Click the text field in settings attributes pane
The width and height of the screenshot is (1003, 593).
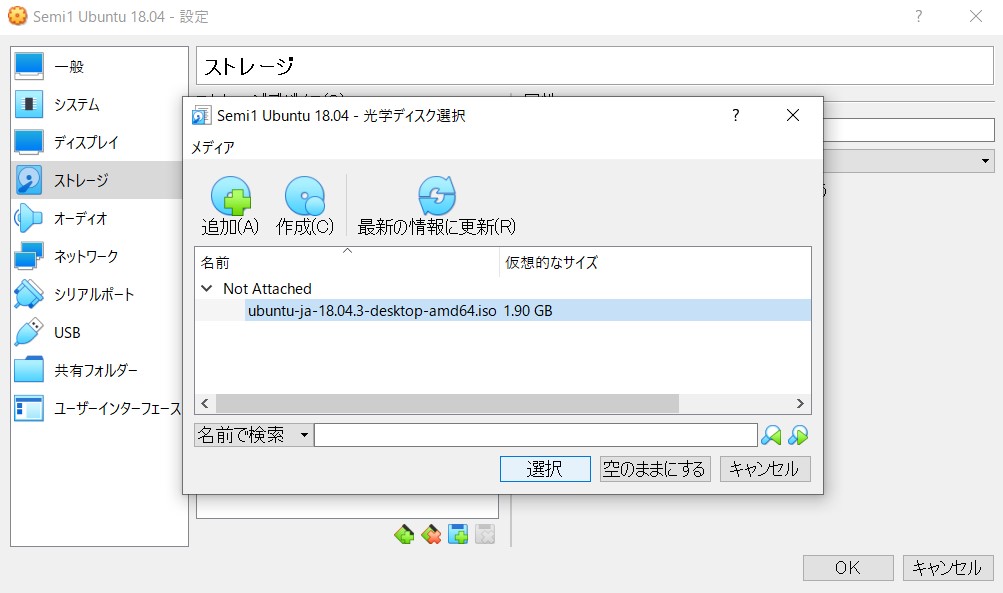(x=908, y=130)
